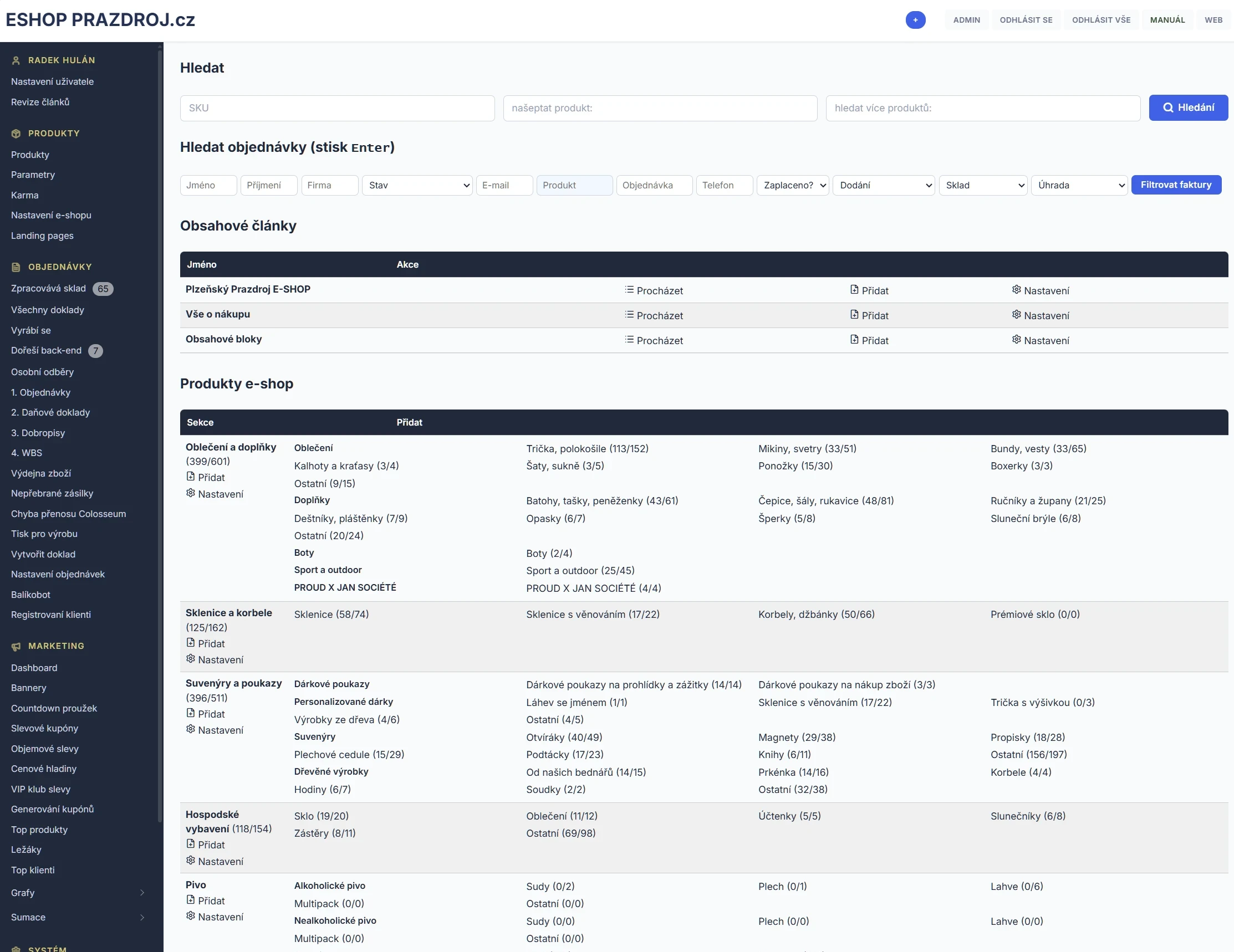Viewport: 1234px width, 952px height.
Task: Click add-page icon under Pivo section
Action: [x=190, y=900]
